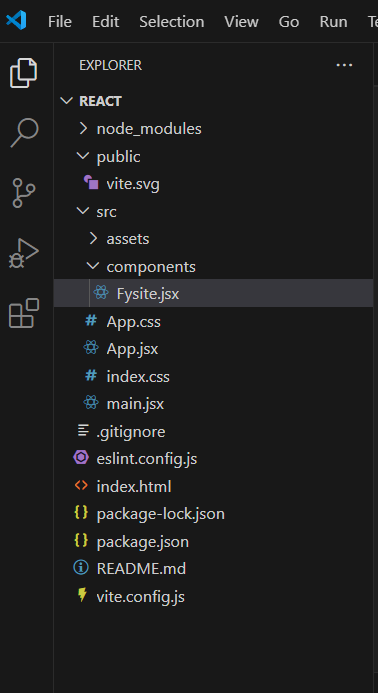The width and height of the screenshot is (378, 693).
Task: Click the info icon beside README.md
Action: (x=81, y=568)
